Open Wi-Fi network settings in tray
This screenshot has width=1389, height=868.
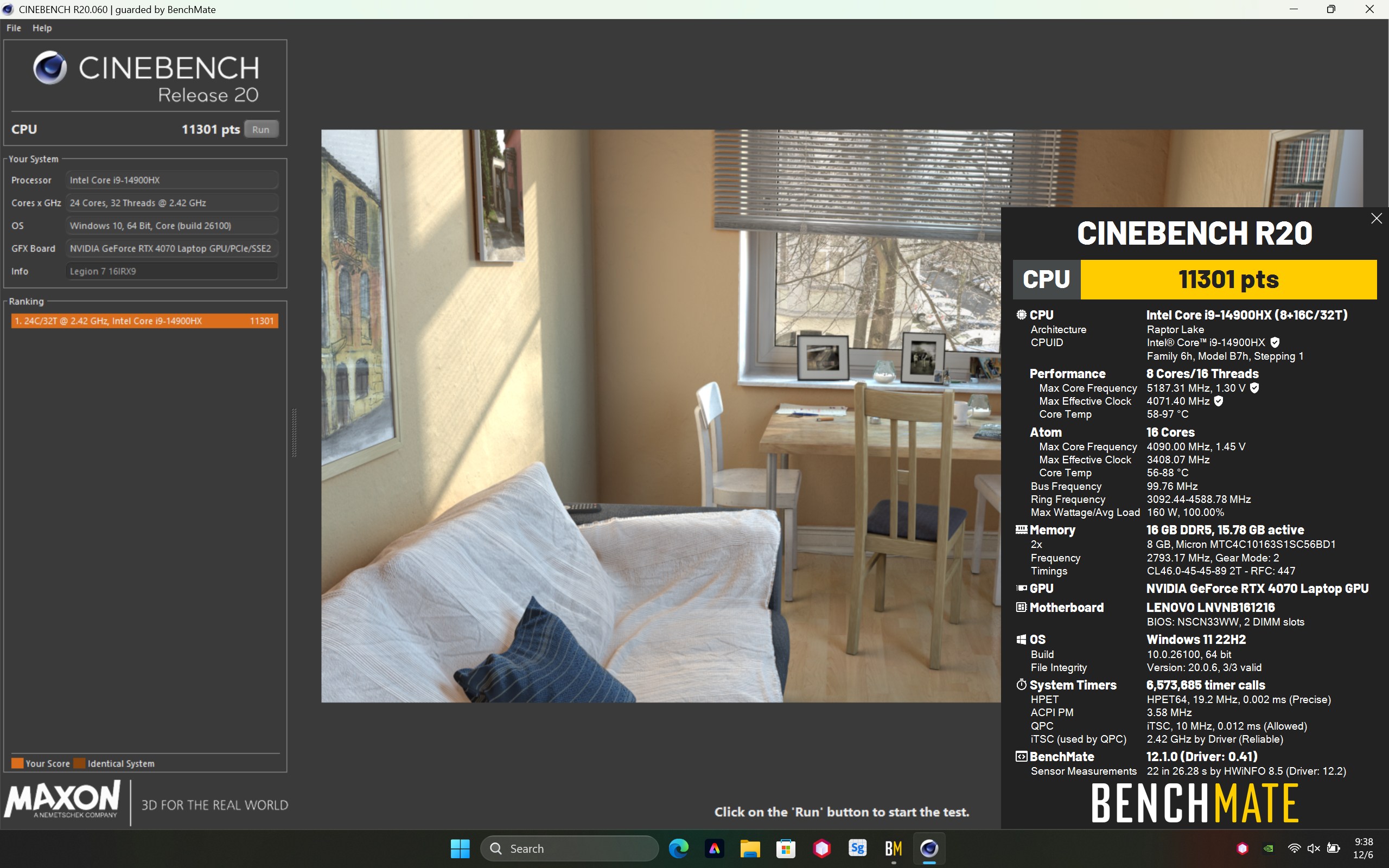(x=1294, y=848)
